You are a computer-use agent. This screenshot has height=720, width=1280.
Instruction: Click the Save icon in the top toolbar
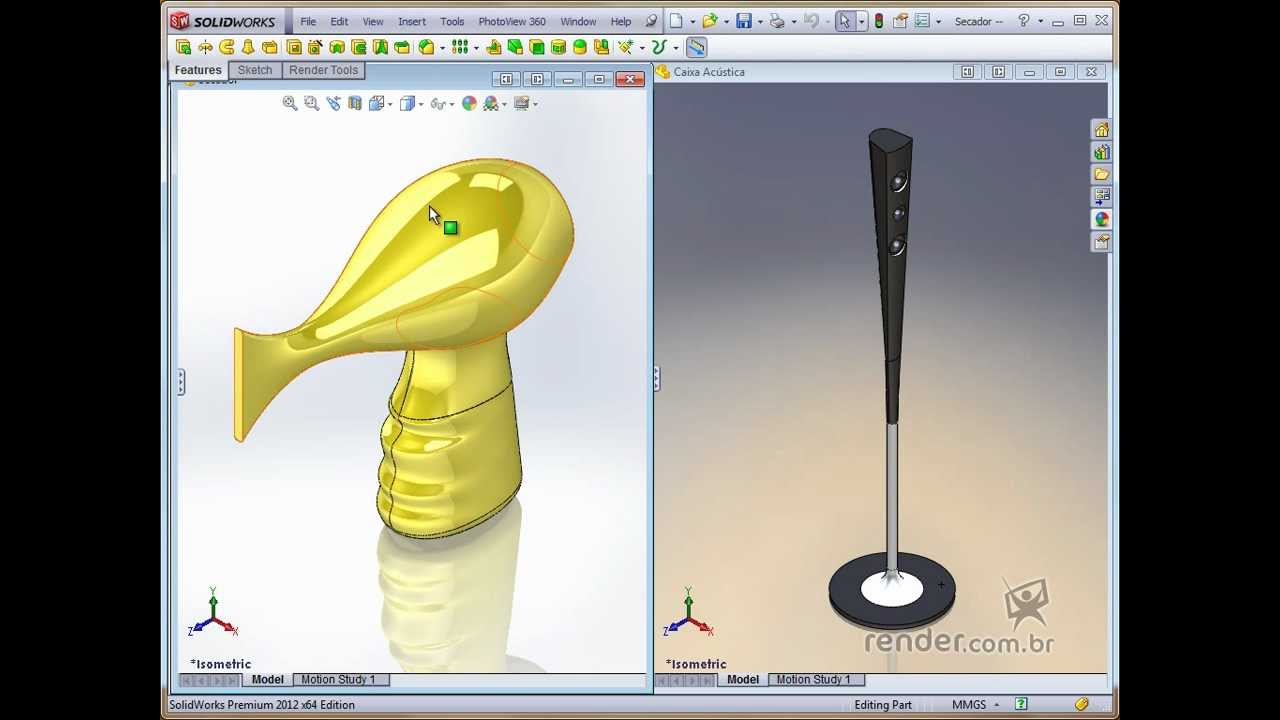pos(743,21)
